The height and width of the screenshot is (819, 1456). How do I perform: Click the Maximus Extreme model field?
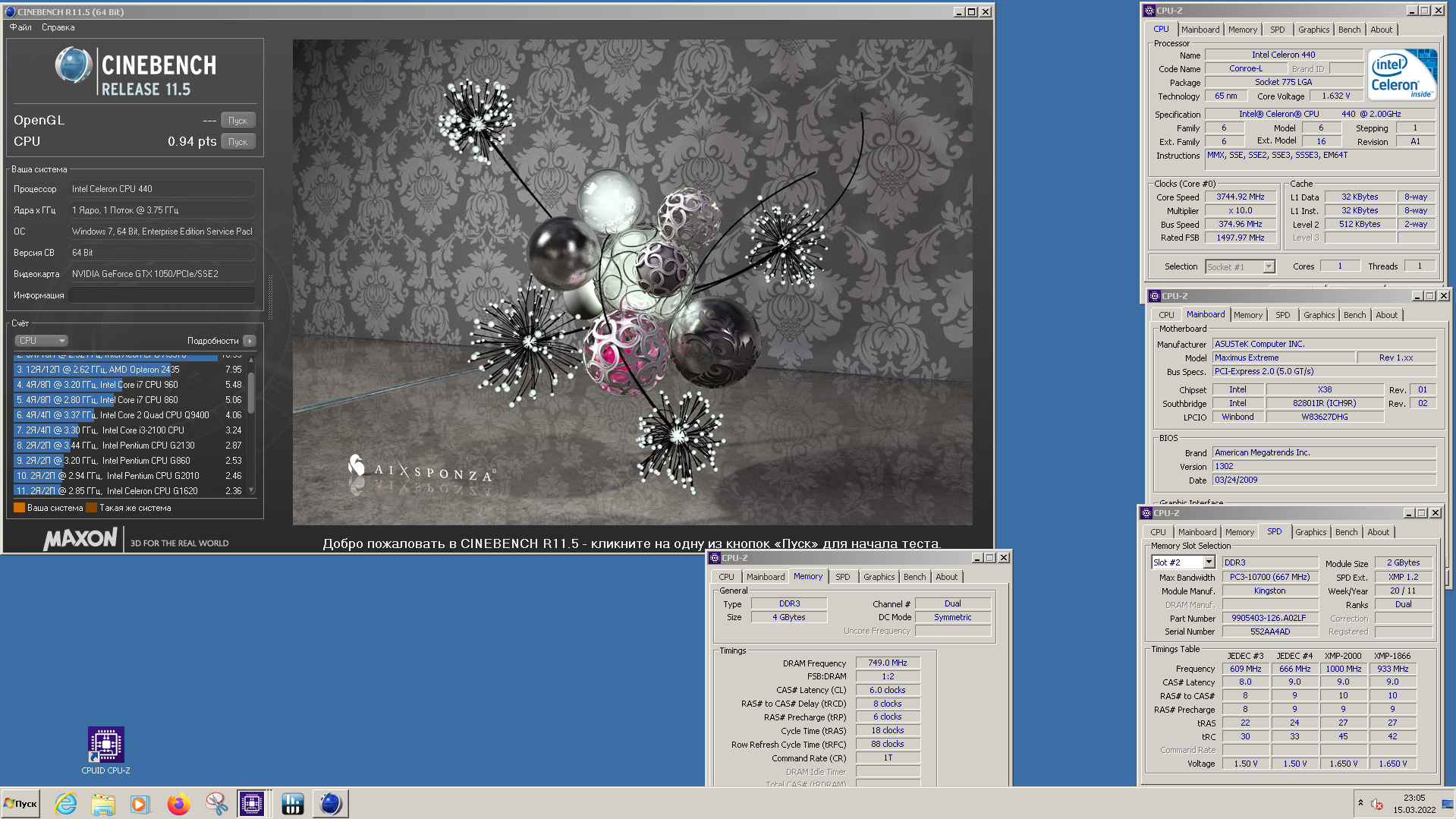1283,358
